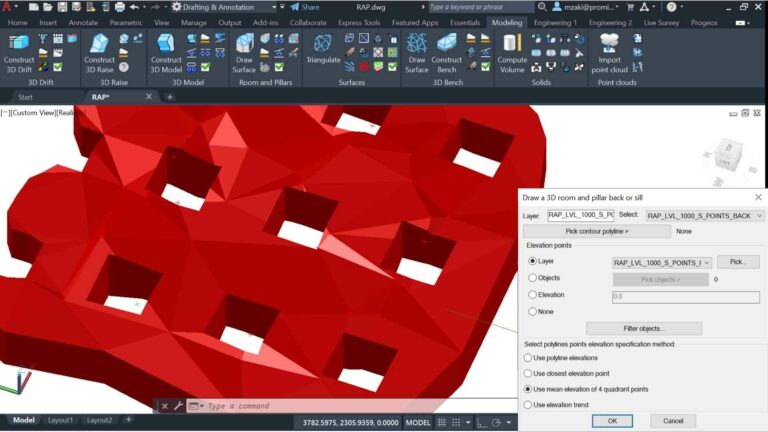This screenshot has width=768, height=432.
Task: Select the Objects elevation points radio button
Action: [533, 278]
